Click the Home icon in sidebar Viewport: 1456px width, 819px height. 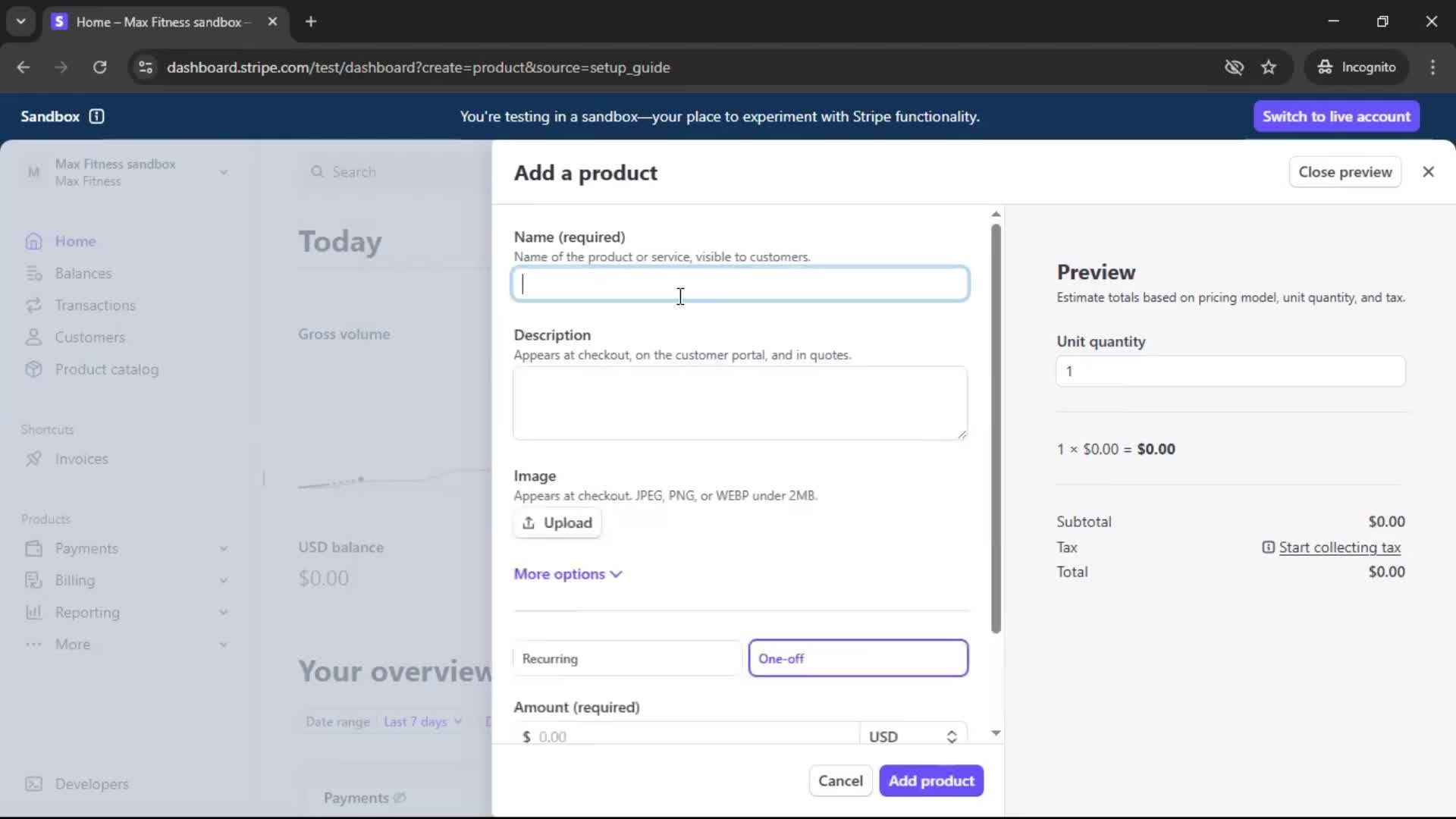(33, 241)
